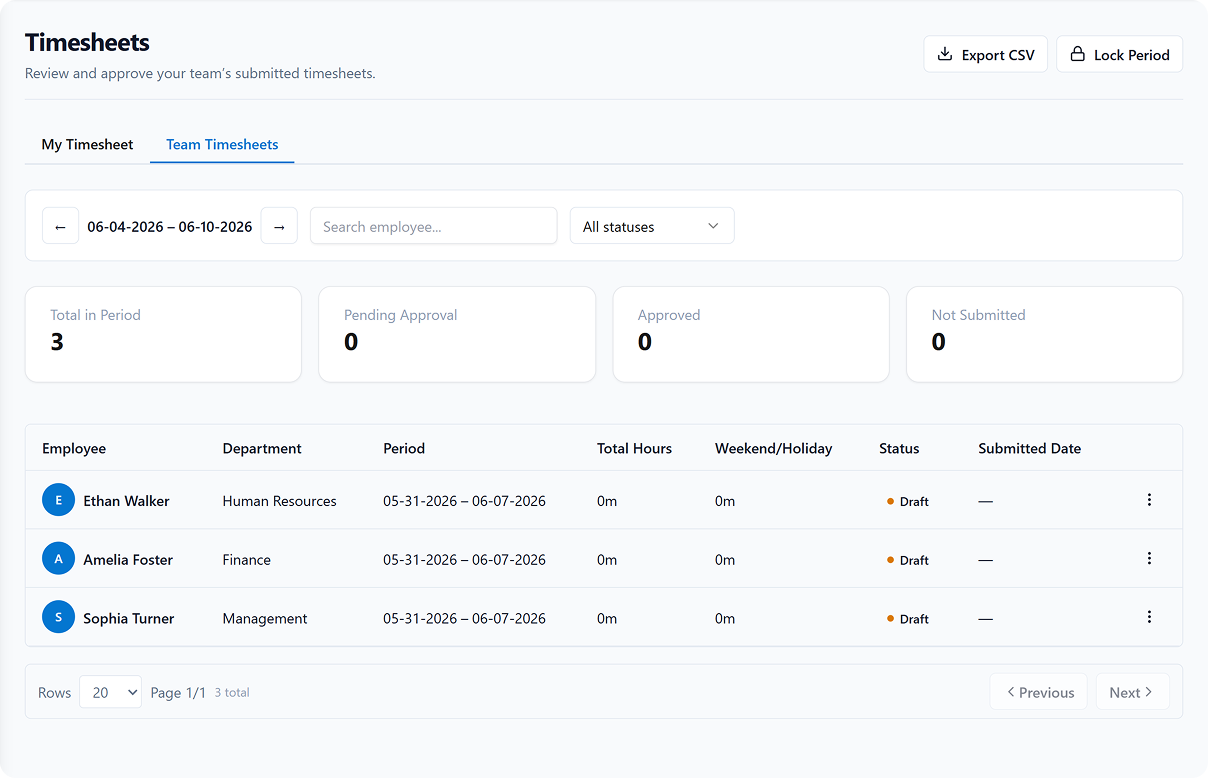
Task: Lock the current period
Action: coord(1119,55)
